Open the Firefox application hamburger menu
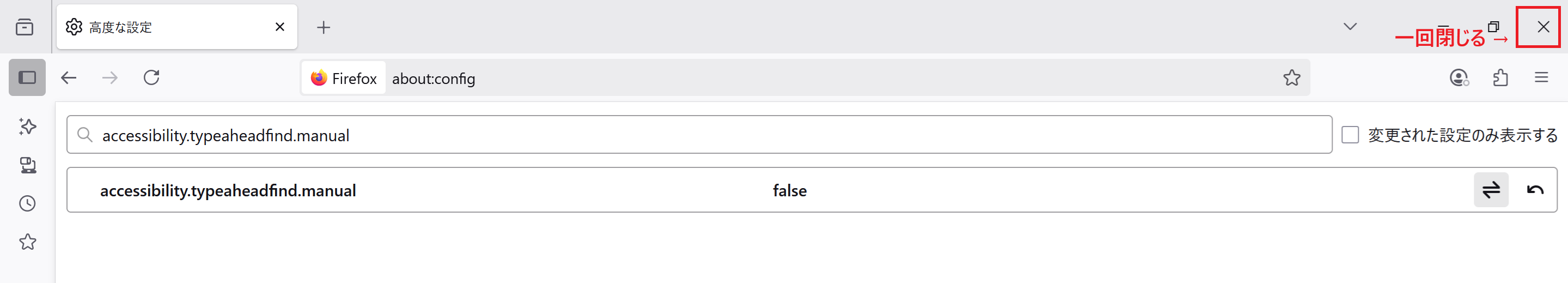This screenshot has height=283, width=1568. pos(1541,77)
